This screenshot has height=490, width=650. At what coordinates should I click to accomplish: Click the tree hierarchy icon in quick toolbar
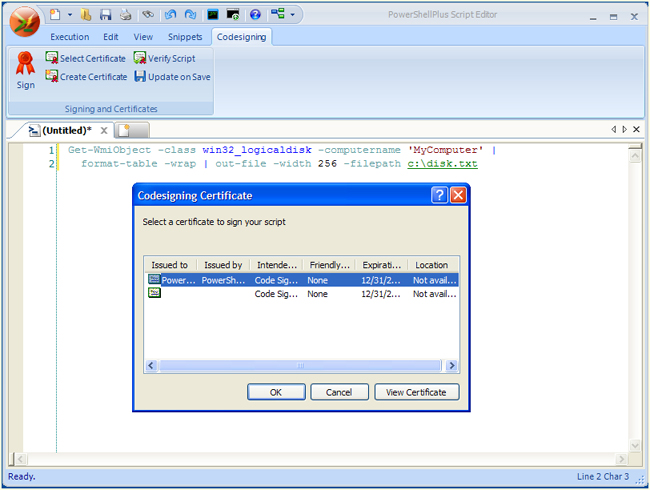pyautogui.click(x=278, y=14)
